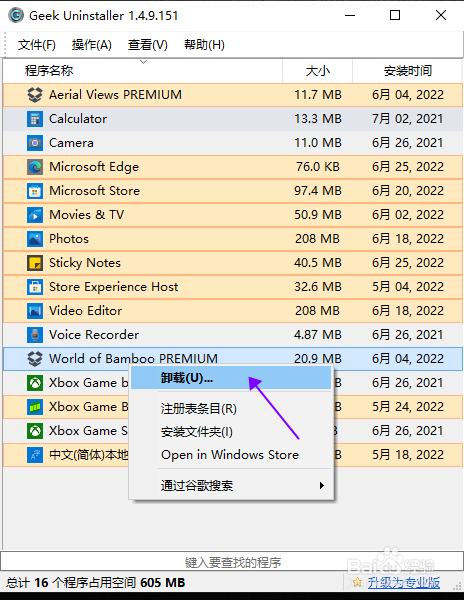Open the 帮助(H) menu

click(204, 45)
